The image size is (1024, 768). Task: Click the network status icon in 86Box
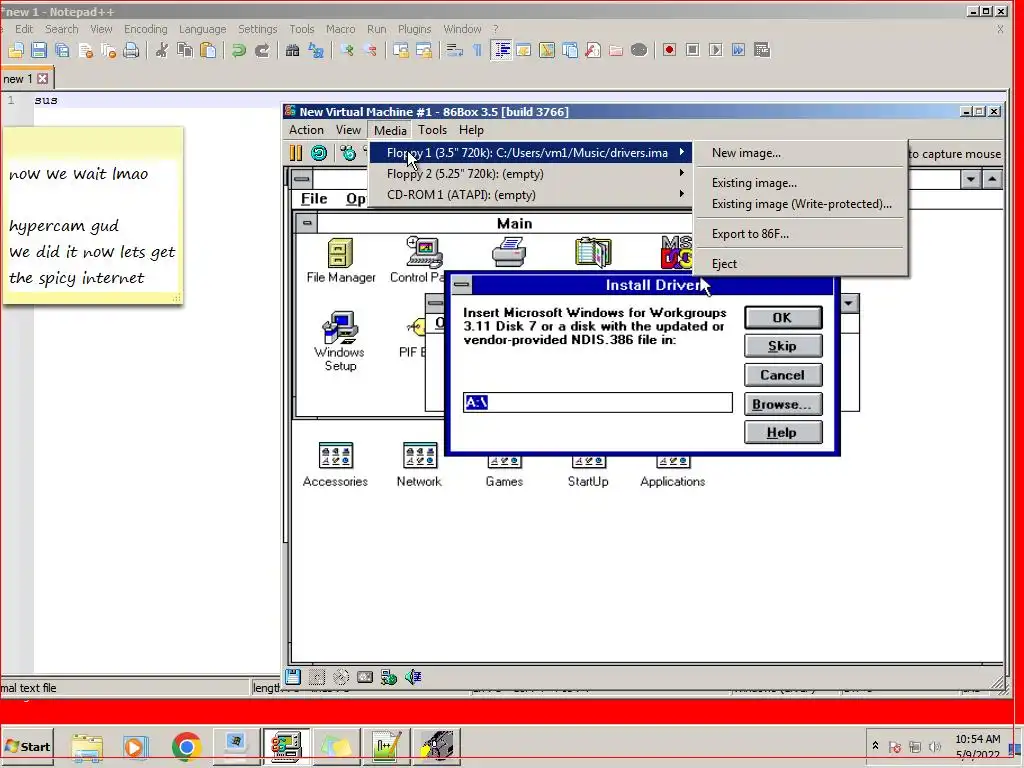point(389,677)
